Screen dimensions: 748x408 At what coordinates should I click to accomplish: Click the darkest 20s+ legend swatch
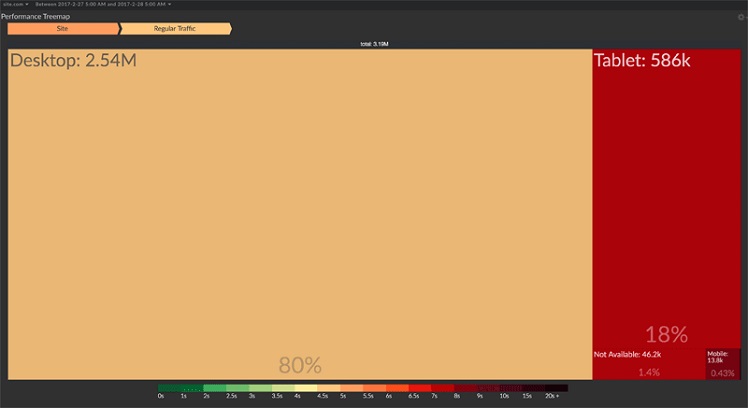[557, 388]
